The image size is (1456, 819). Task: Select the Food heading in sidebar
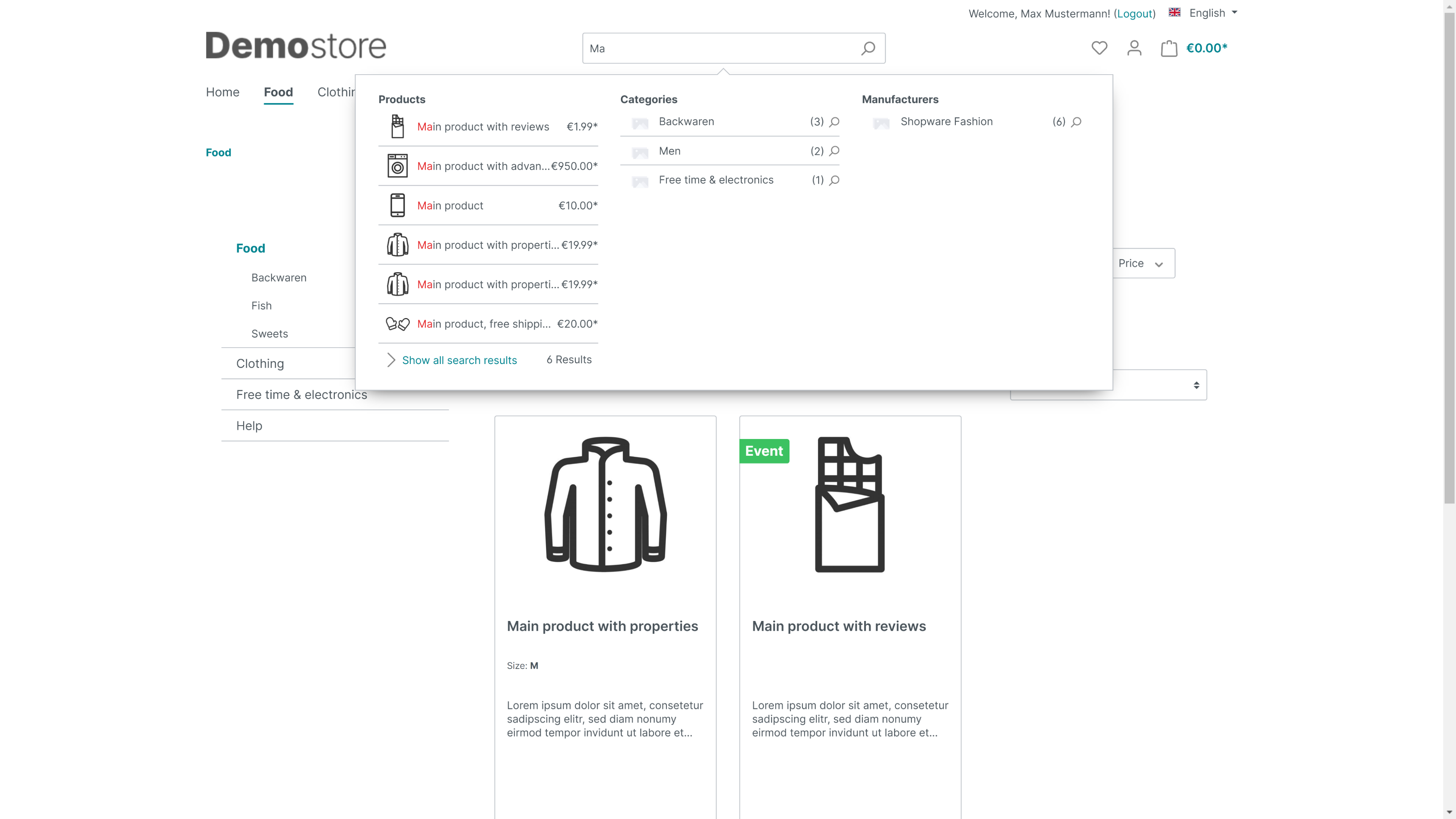[250, 248]
